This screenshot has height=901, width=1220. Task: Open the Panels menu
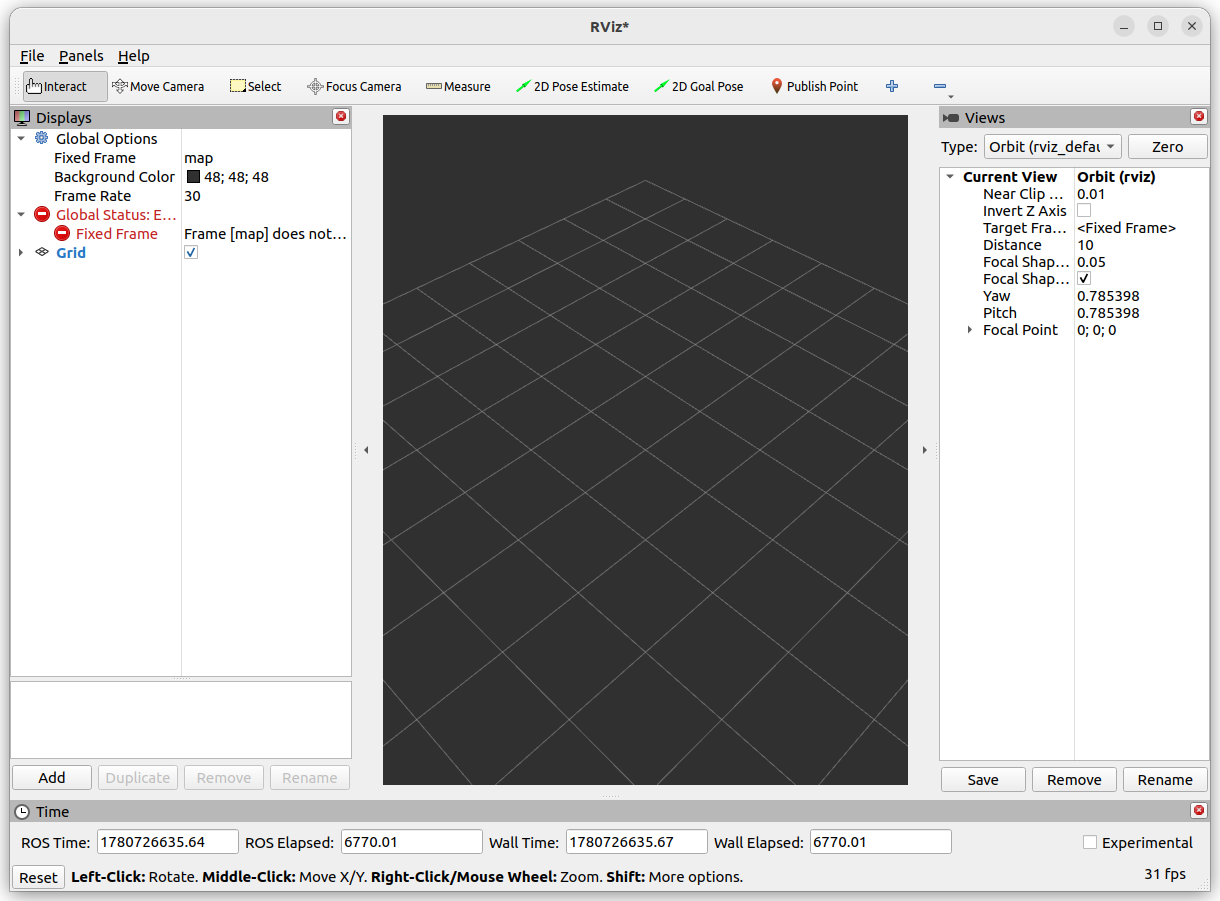click(81, 56)
